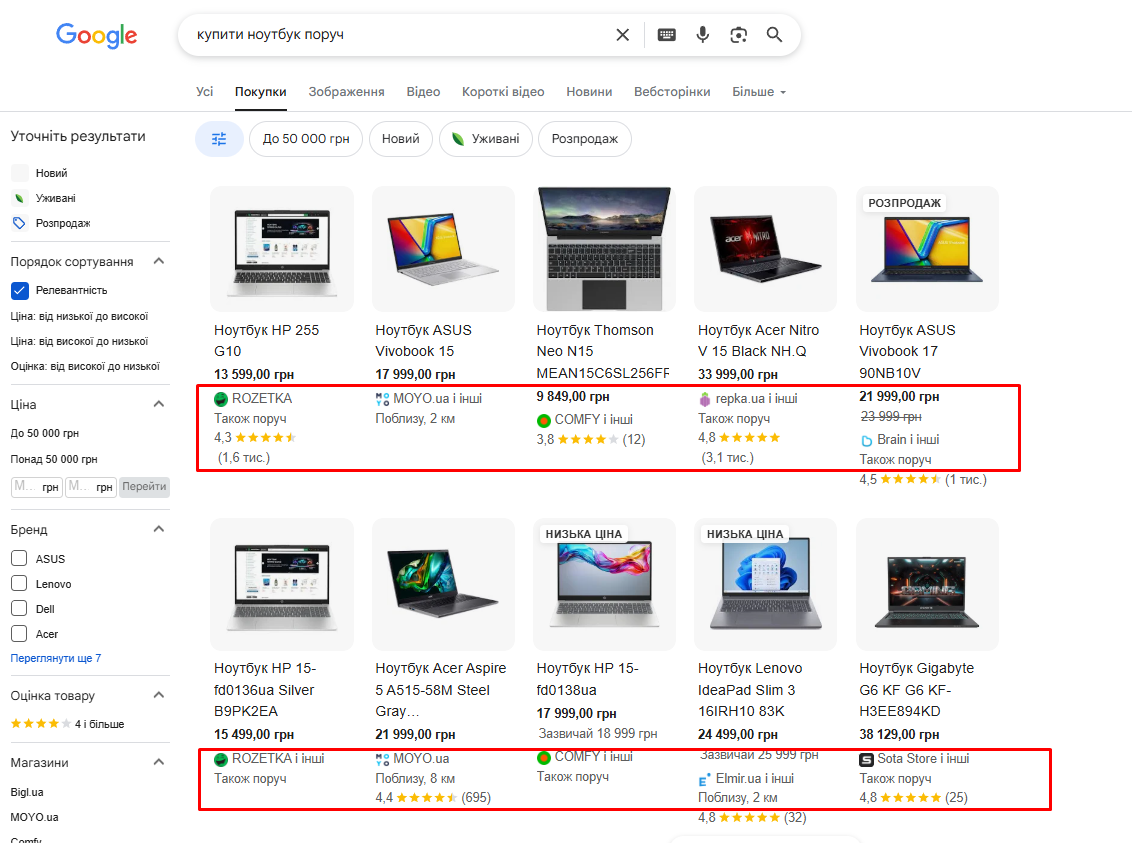Click Переглянути ще 7 brands link
The image size is (1132, 843).
click(x=56, y=658)
